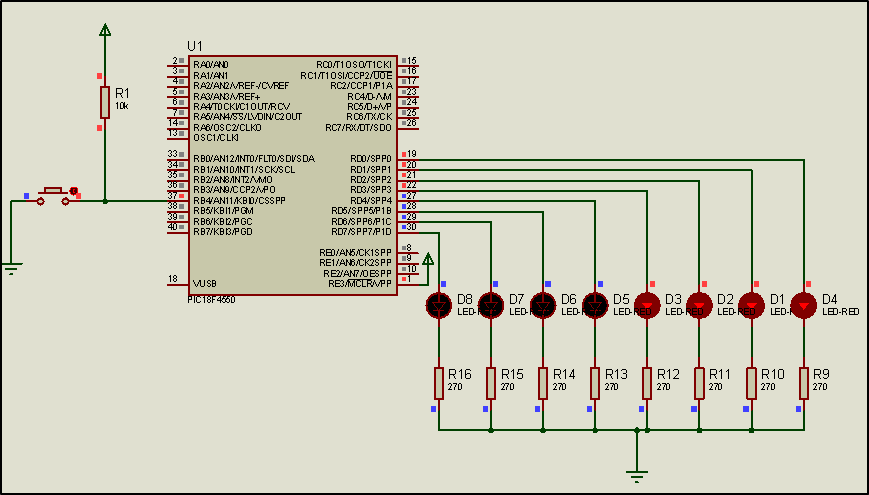Select the lit LED D1

[750, 305]
